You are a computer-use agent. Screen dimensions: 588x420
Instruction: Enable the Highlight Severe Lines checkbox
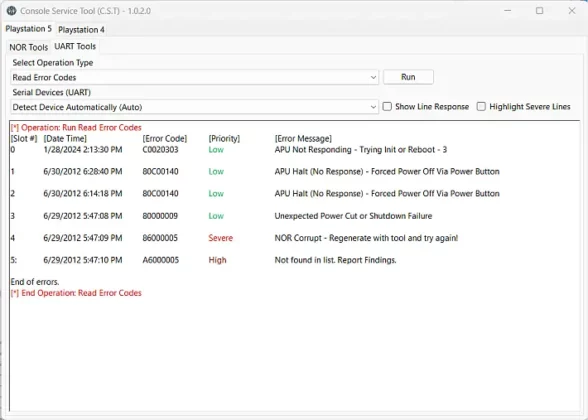click(481, 106)
